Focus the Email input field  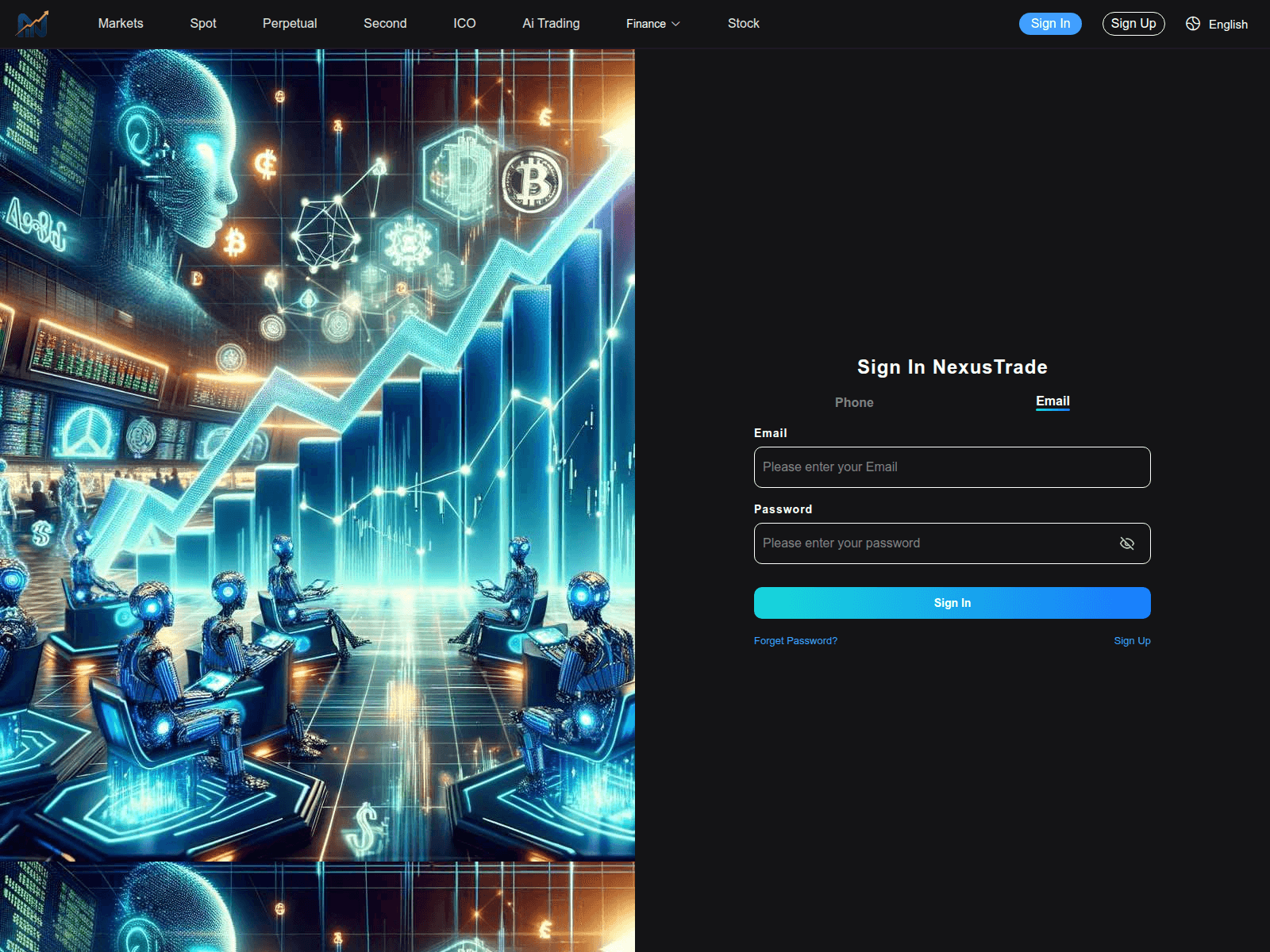coord(952,467)
